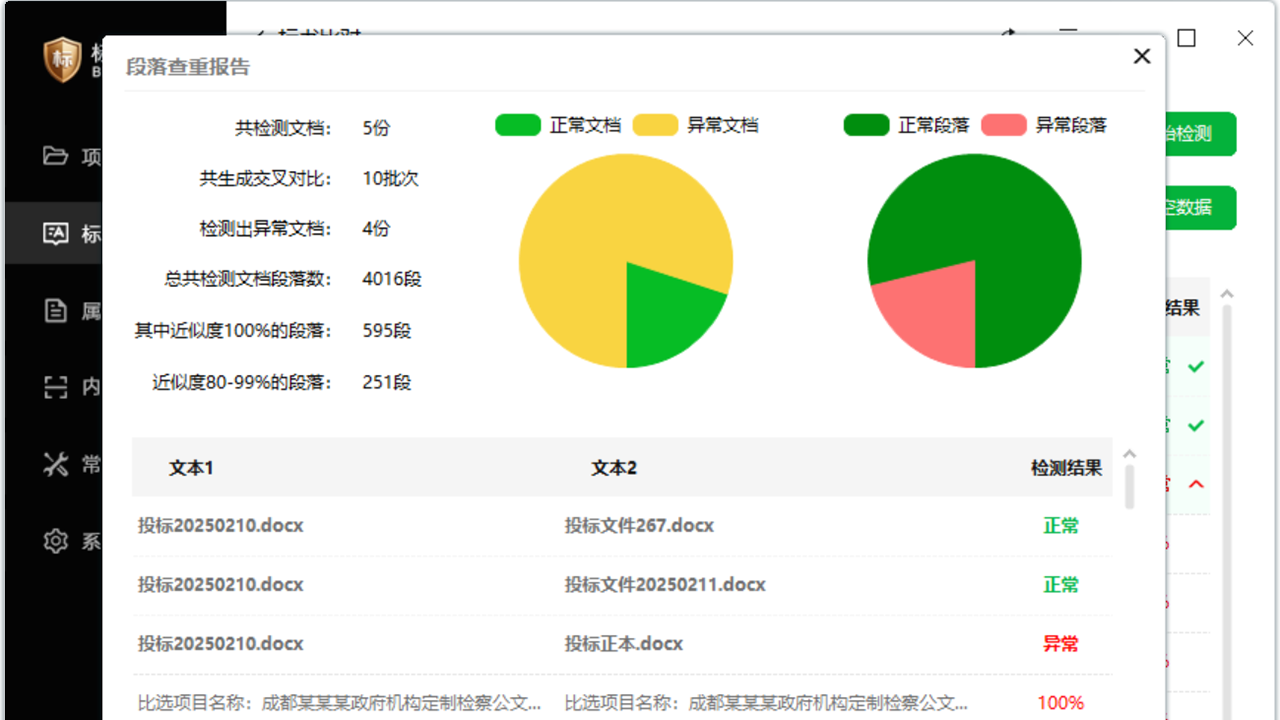Close the 段落查重报告 dialog

point(1141,56)
